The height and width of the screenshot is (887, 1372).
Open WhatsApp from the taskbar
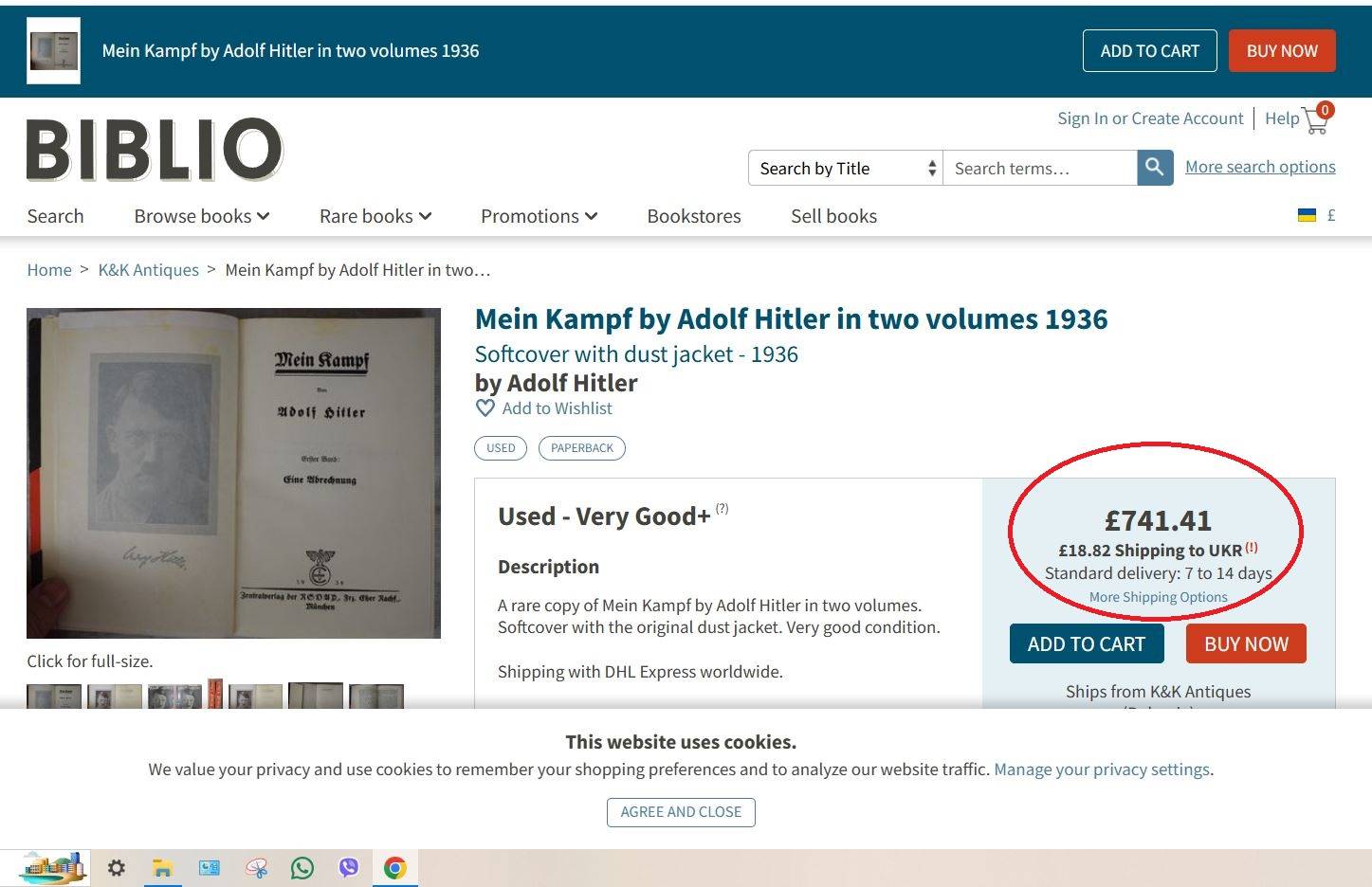pyautogui.click(x=302, y=868)
